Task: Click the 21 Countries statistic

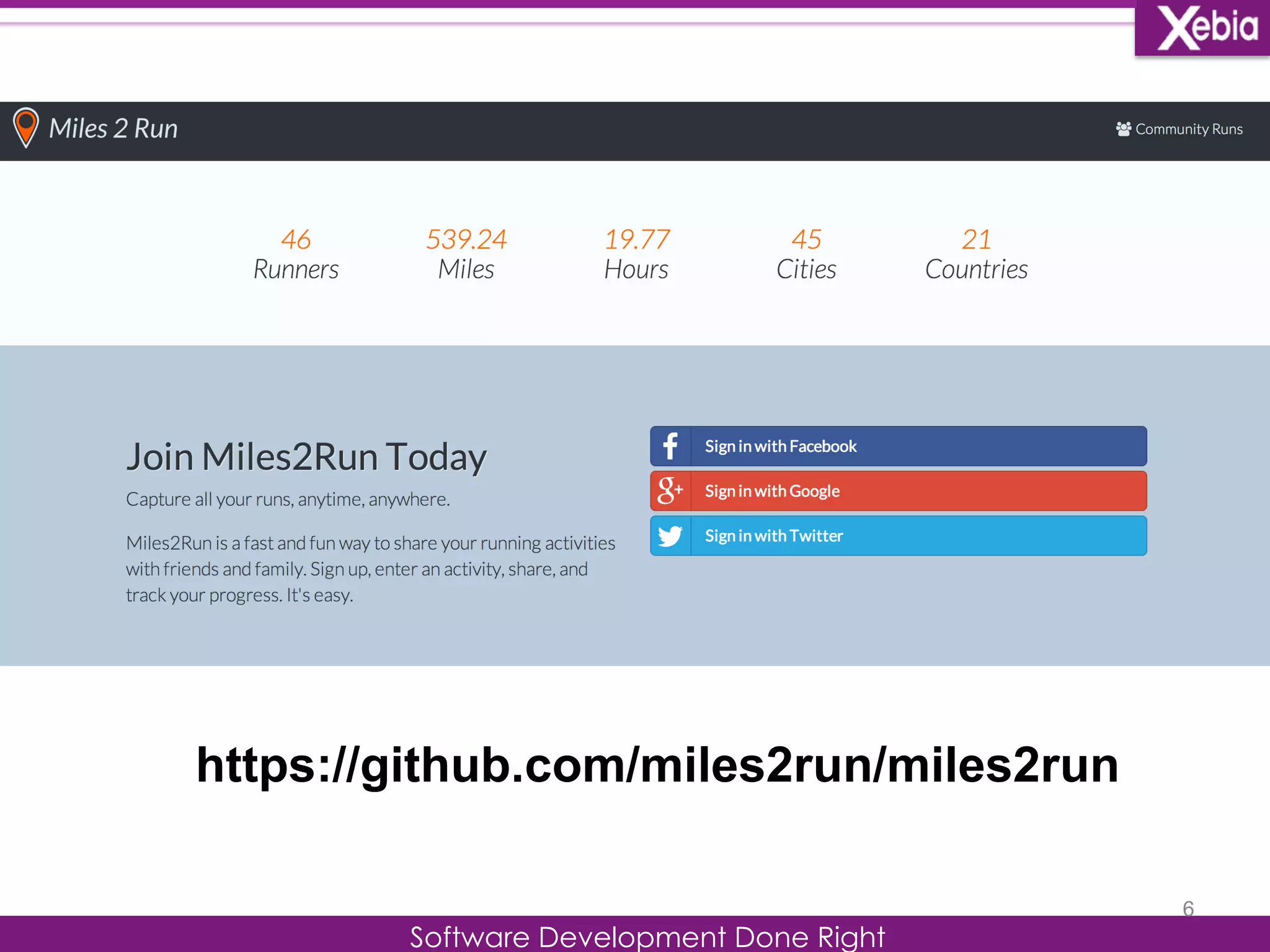Action: point(976,254)
